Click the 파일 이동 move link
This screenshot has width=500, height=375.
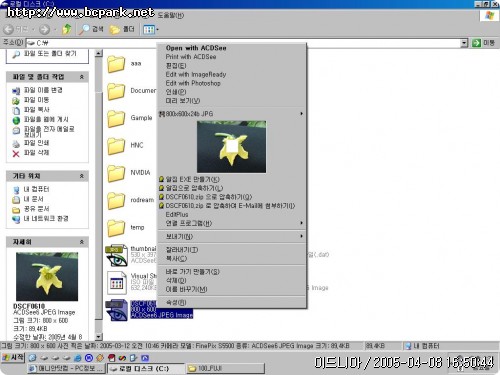coord(31,100)
